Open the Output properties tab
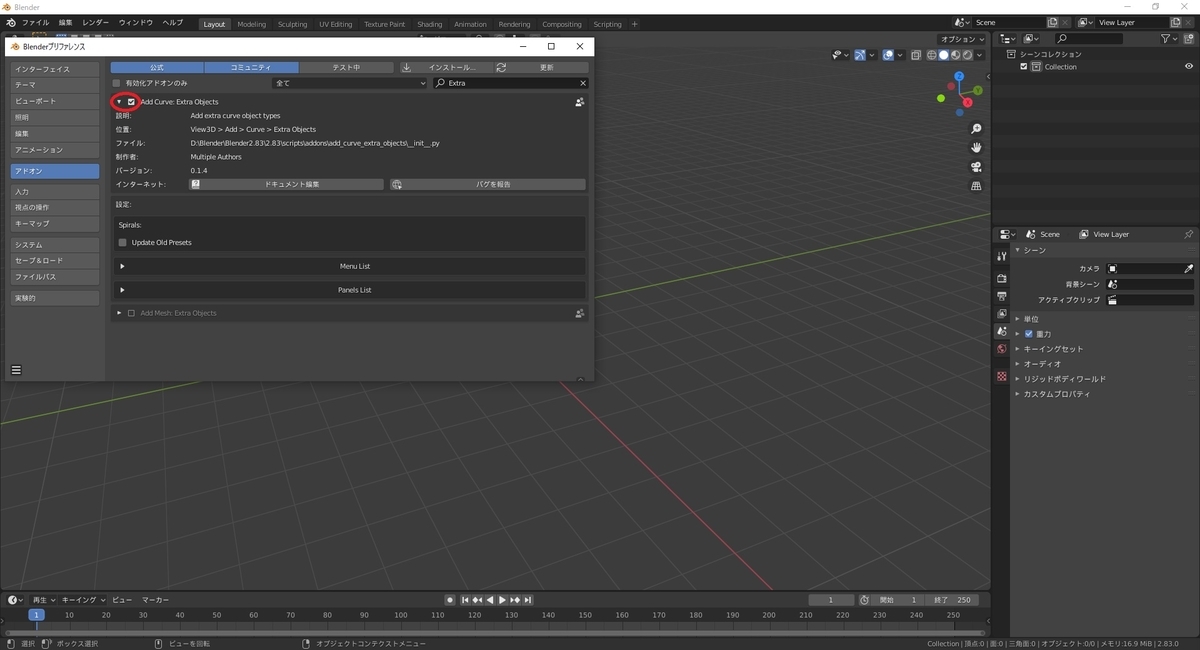1200x650 pixels. pos(1002,296)
